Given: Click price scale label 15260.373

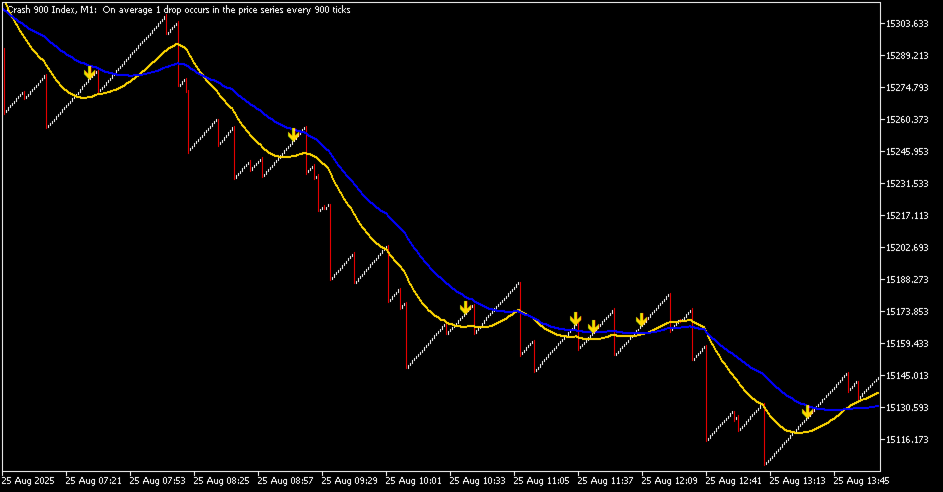Looking at the screenshot, I should (x=908, y=119).
